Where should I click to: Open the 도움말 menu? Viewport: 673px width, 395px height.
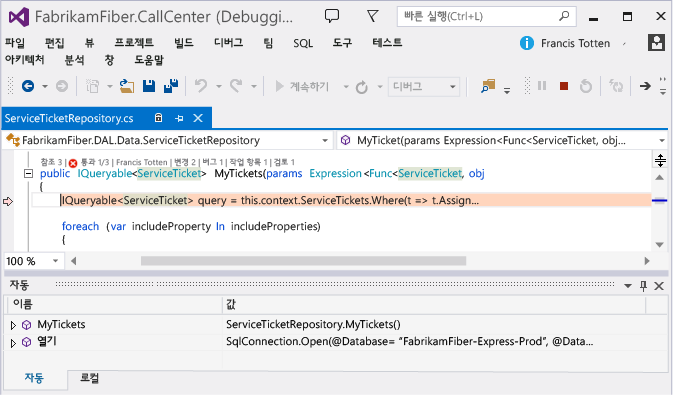(149, 60)
